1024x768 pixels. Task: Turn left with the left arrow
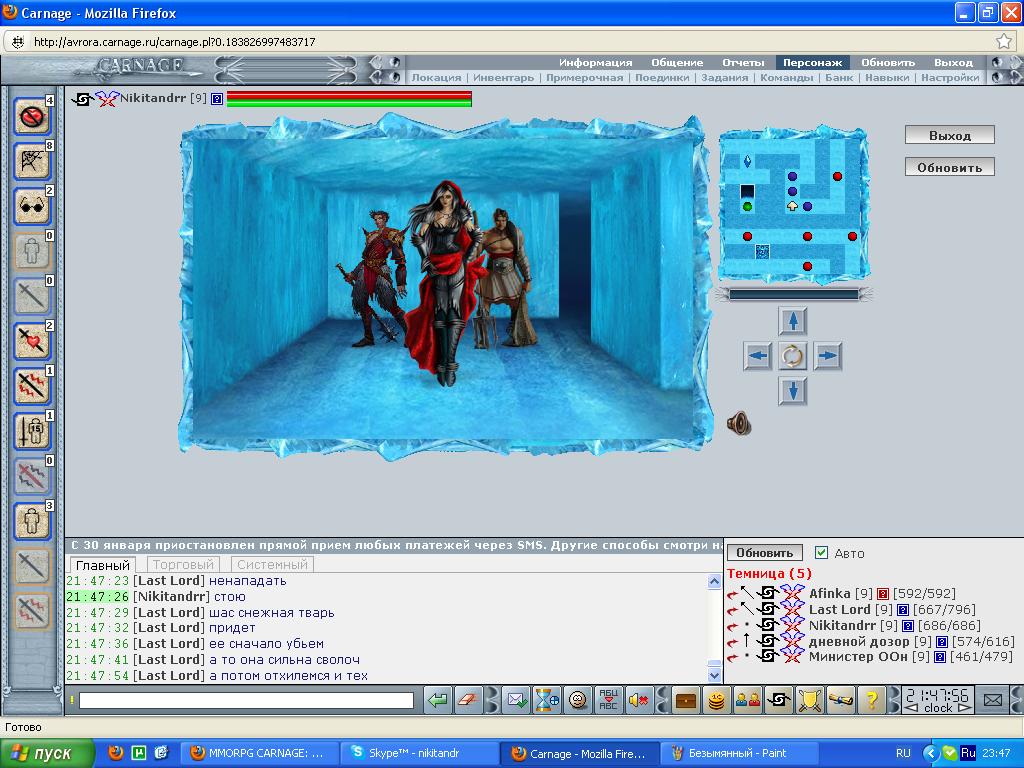click(x=758, y=356)
